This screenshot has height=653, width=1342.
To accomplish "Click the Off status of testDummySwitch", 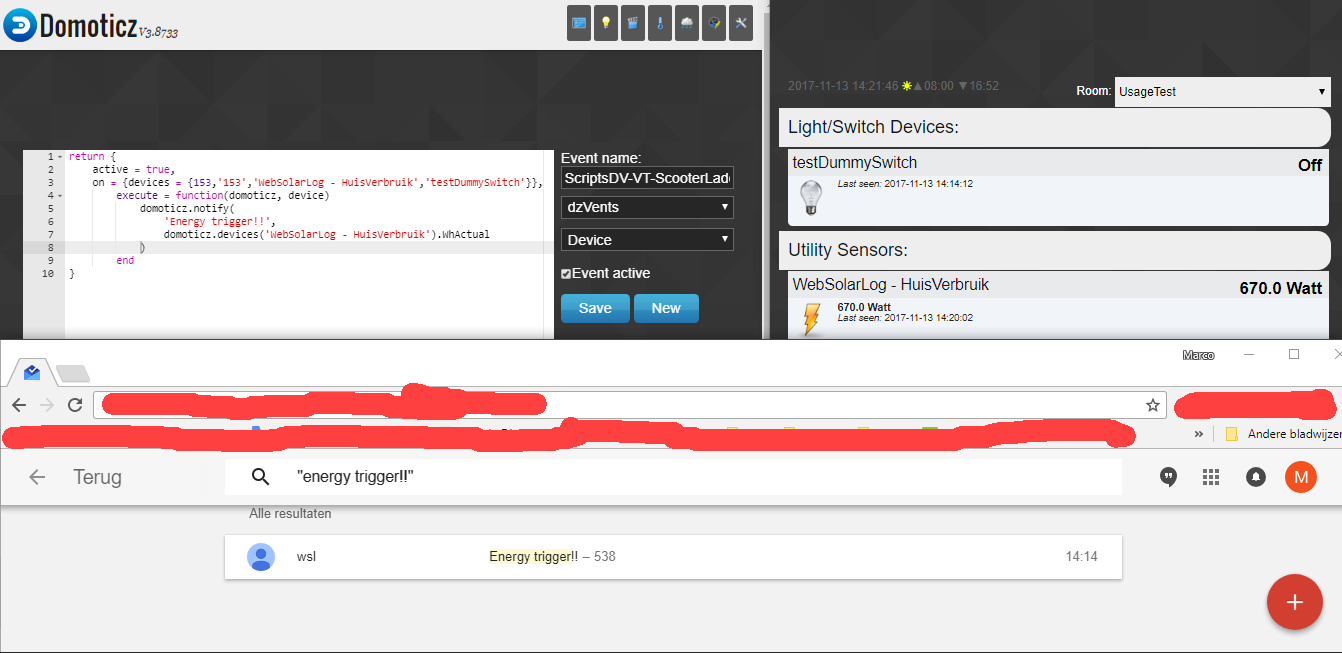I will [x=1310, y=165].
